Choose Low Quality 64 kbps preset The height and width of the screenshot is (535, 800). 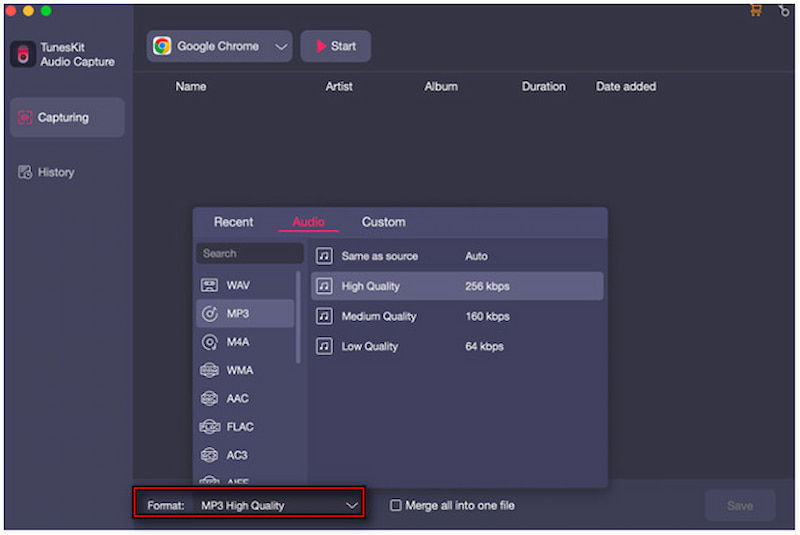click(x=457, y=346)
